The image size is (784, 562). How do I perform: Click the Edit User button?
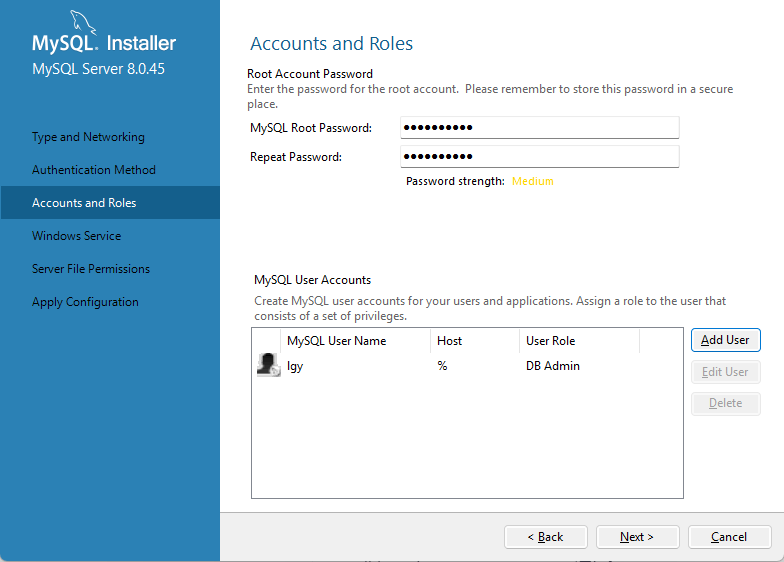tap(726, 372)
